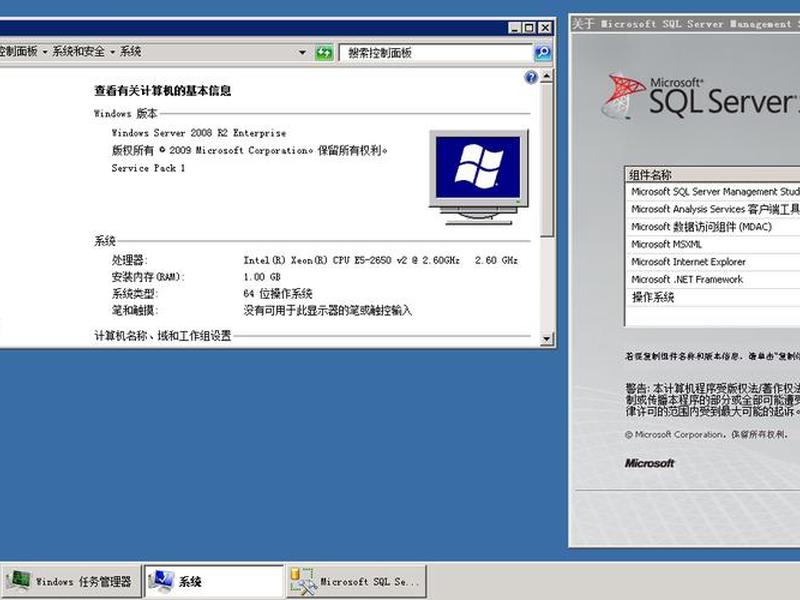
Task: Select the 操作系统 component row
Action: 713,297
